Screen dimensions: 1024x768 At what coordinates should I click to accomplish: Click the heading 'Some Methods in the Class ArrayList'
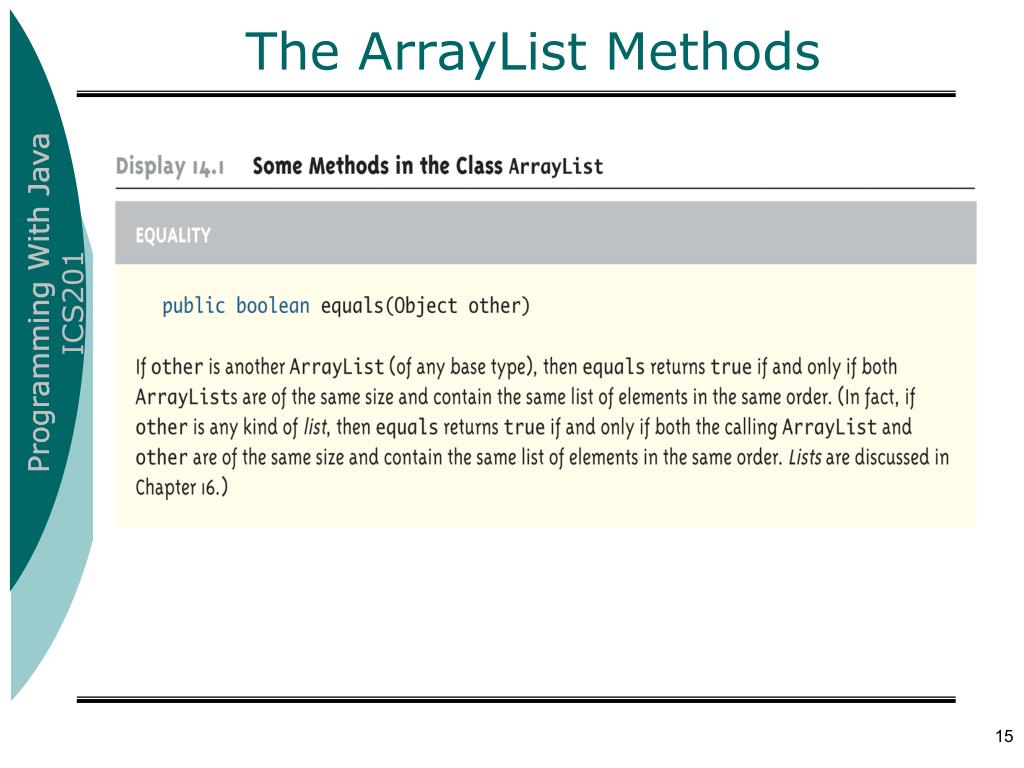pyautogui.click(x=428, y=166)
